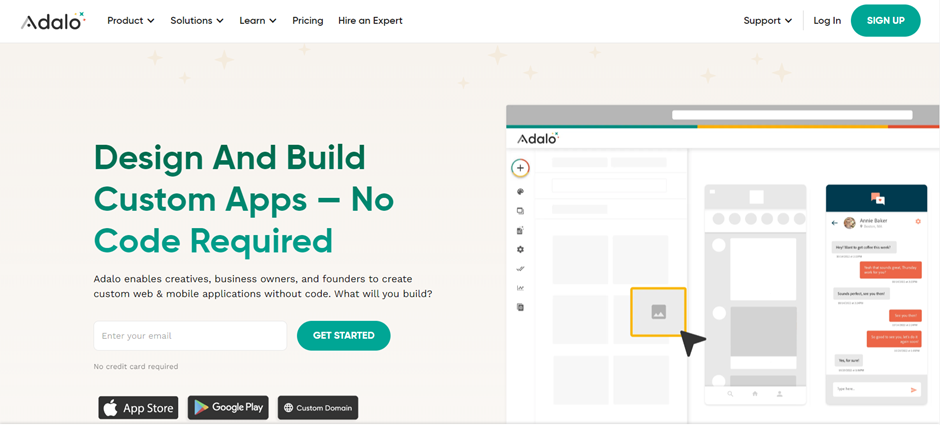
Task: Focus the Type here message field
Action: pyautogui.click(x=876, y=389)
